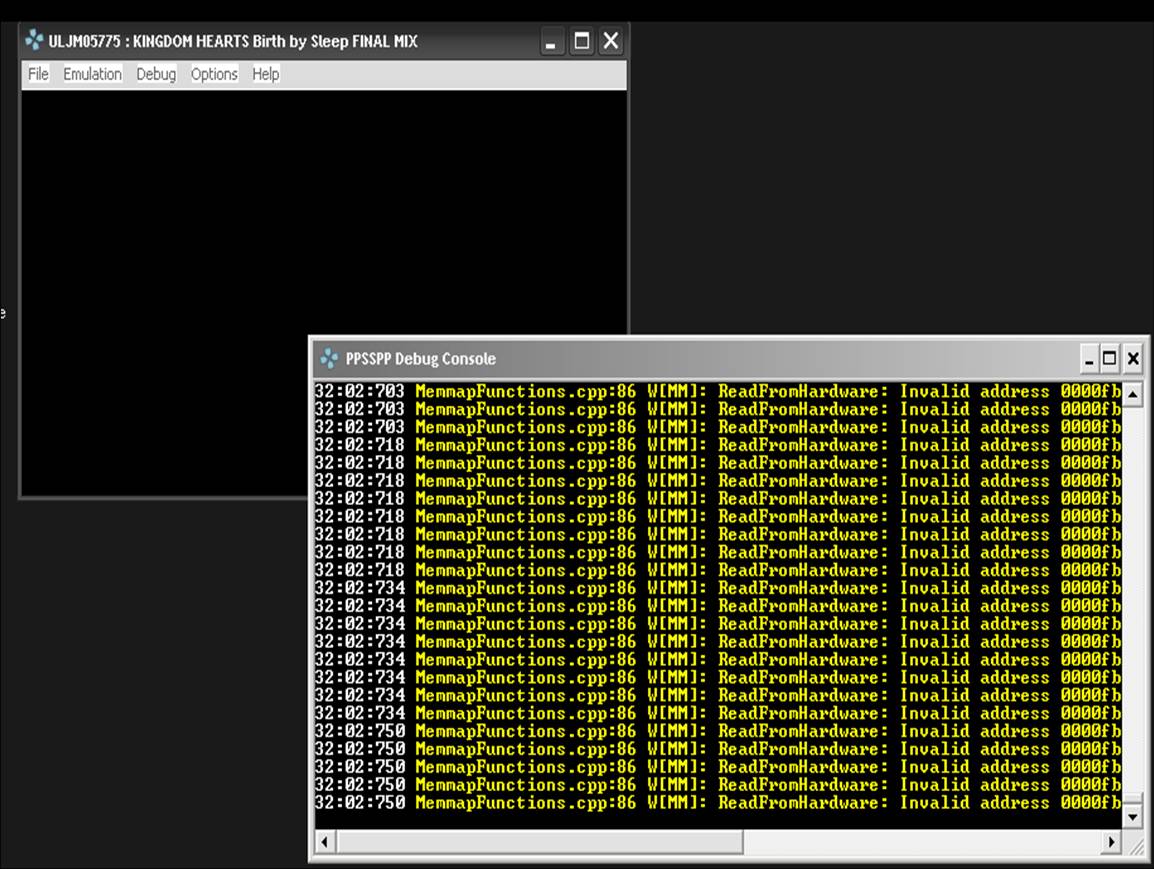Click the console's horizontal scrollbar thumb

(x=540, y=843)
